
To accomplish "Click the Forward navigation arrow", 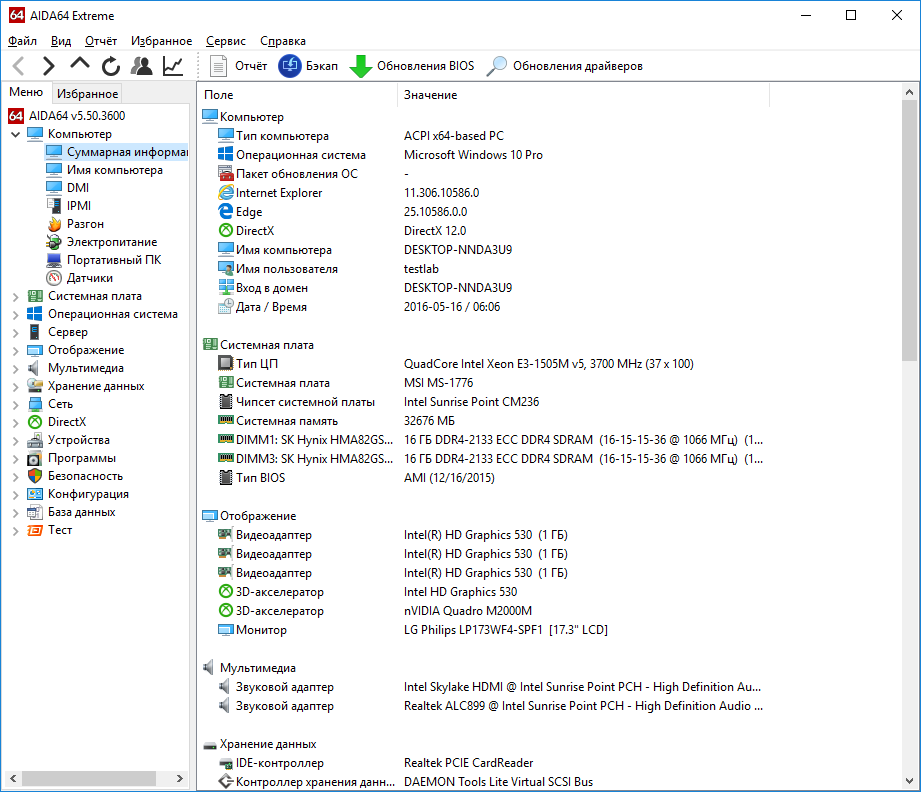I will click(x=48, y=66).
